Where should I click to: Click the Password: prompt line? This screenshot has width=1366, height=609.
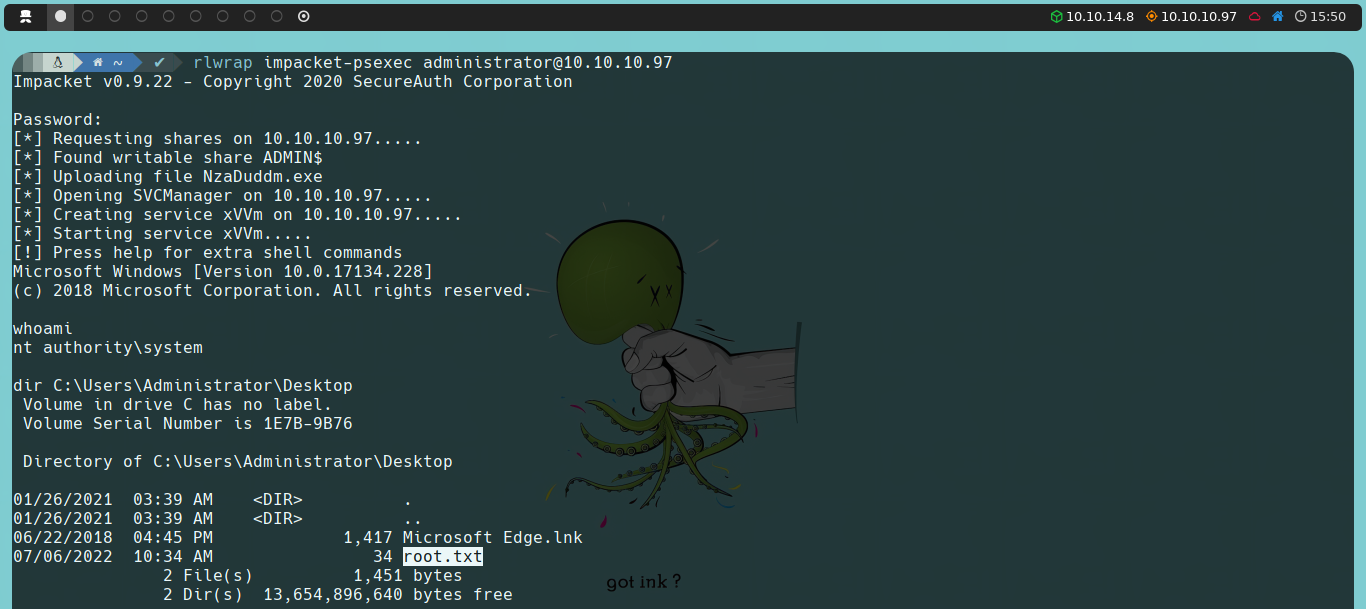[58, 119]
